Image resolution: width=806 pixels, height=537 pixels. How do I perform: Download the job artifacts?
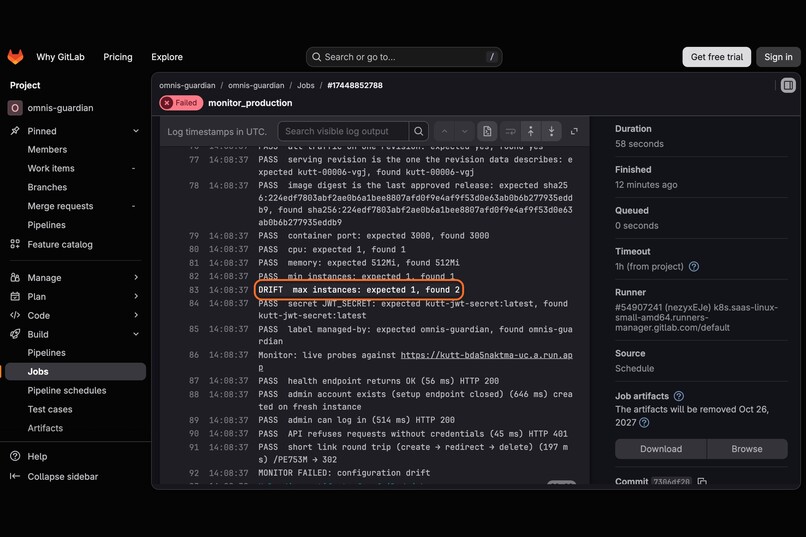[661, 449]
